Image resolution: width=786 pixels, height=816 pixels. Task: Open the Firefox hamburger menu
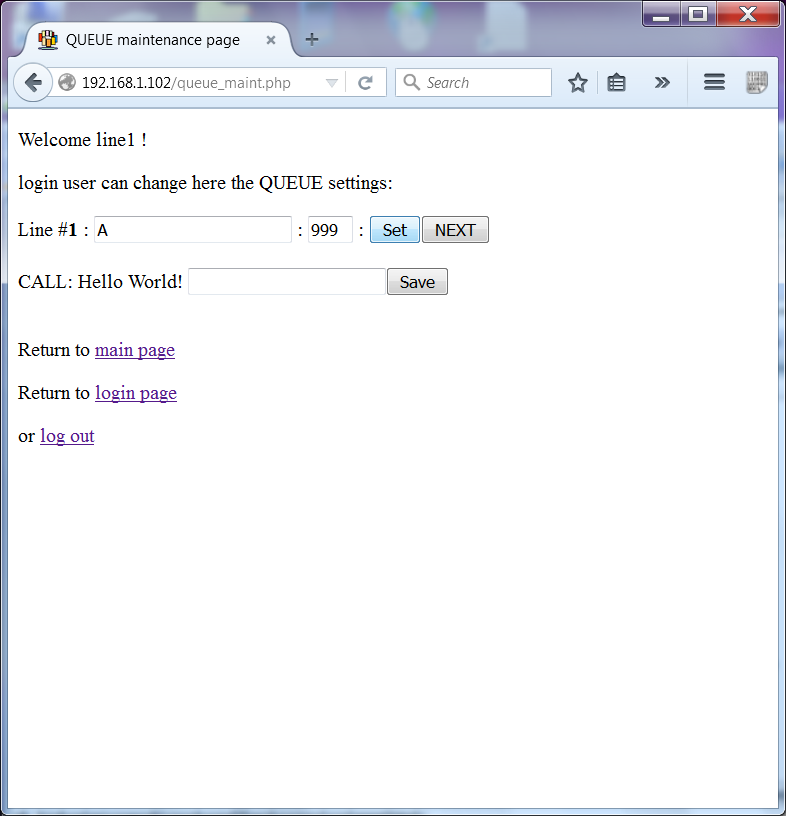click(x=714, y=83)
